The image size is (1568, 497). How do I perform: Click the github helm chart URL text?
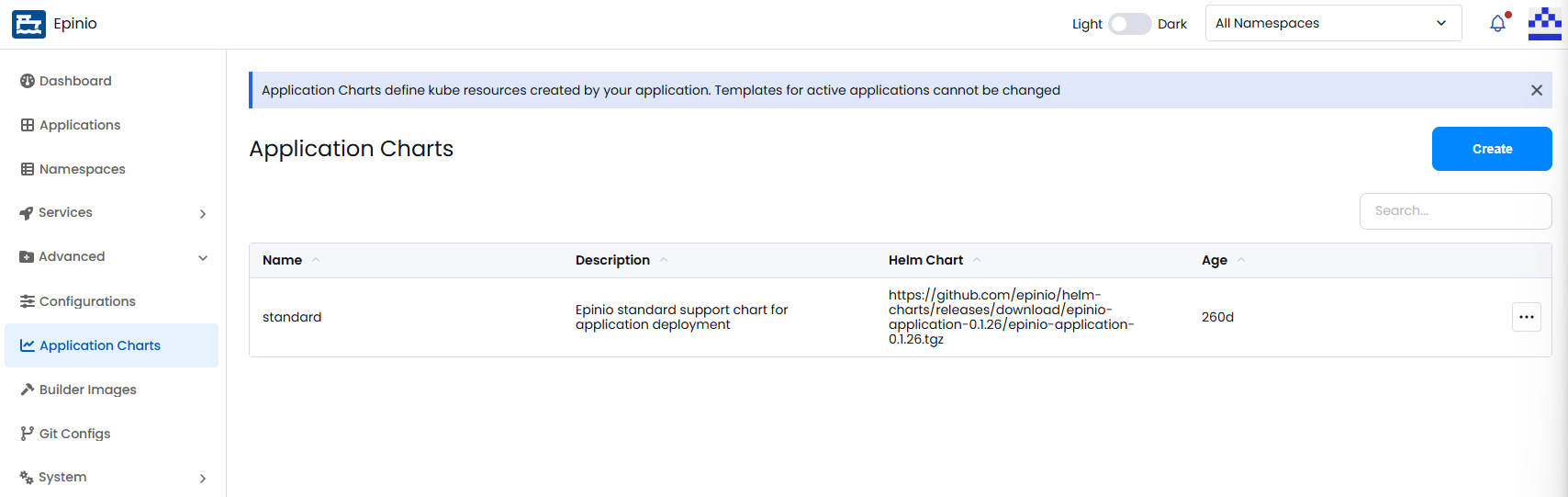[1012, 317]
